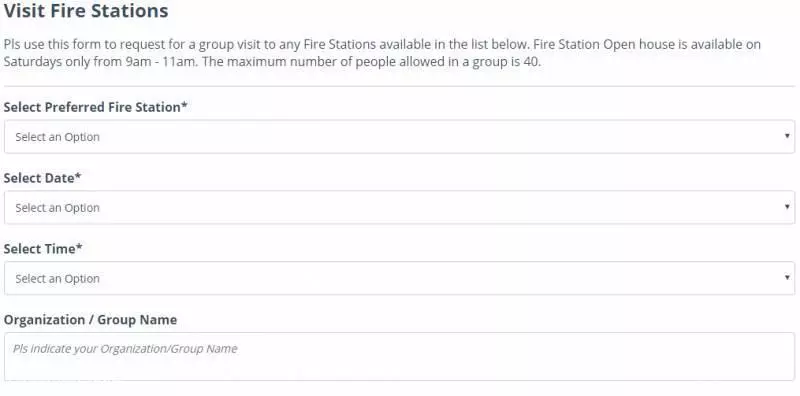Click the required asterisk beside Select Time

[x=79, y=246]
